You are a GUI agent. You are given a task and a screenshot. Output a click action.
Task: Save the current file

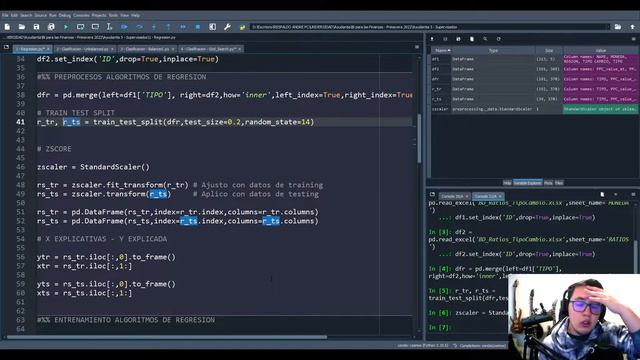point(36,27)
